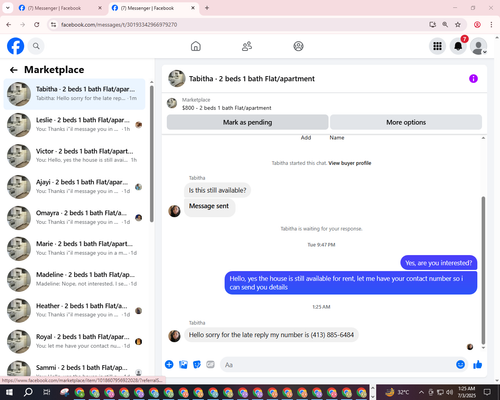
Task: Open Friends icon in top navigation
Action: [x=247, y=46]
